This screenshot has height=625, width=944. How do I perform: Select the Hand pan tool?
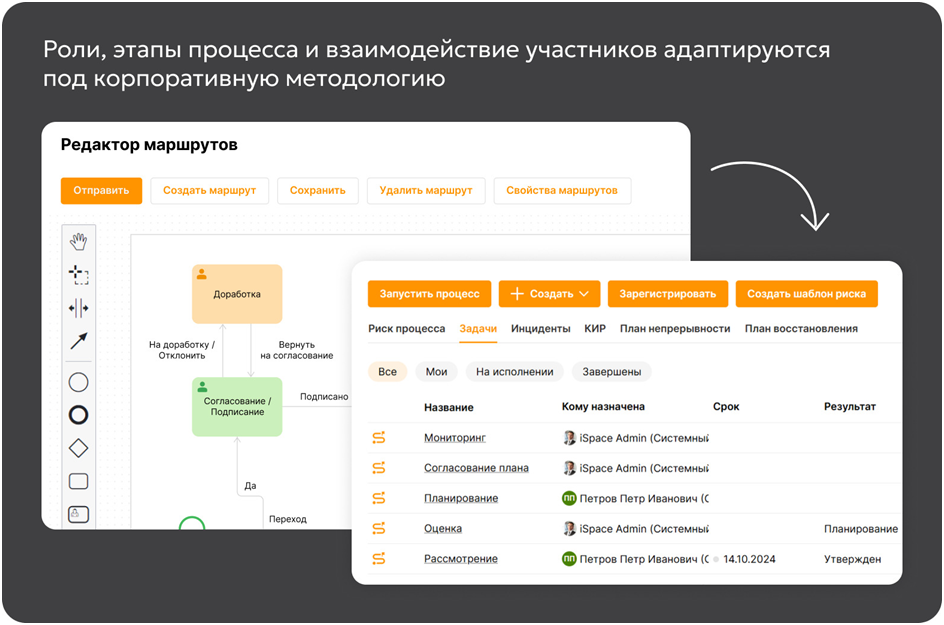[x=79, y=240]
